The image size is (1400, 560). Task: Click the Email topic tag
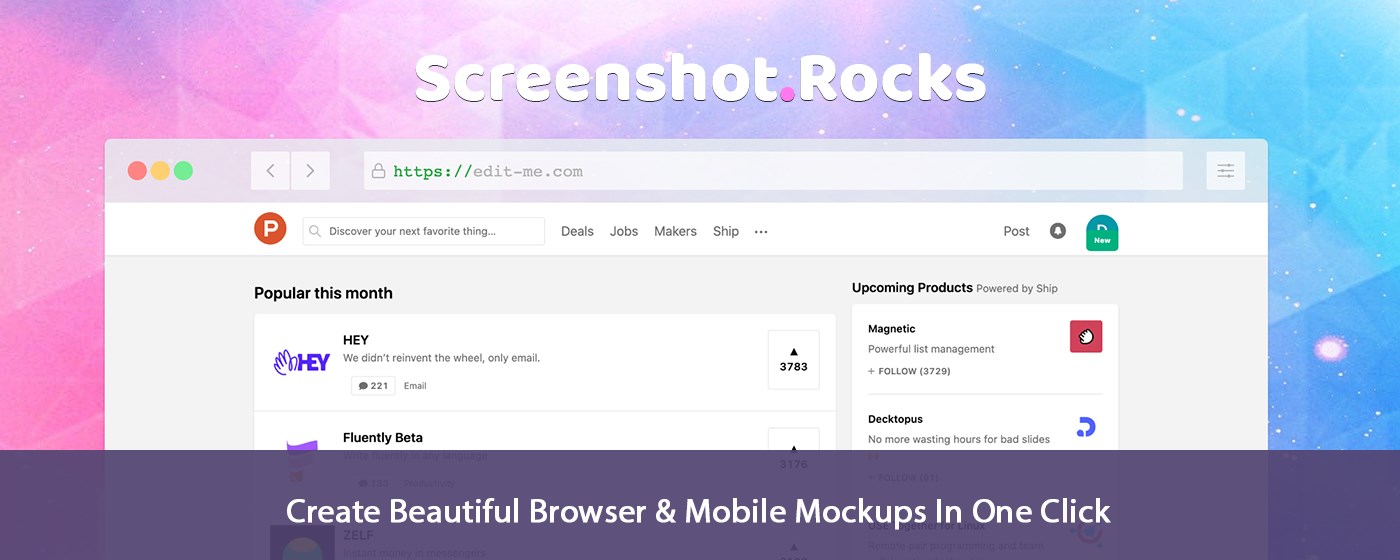(415, 386)
